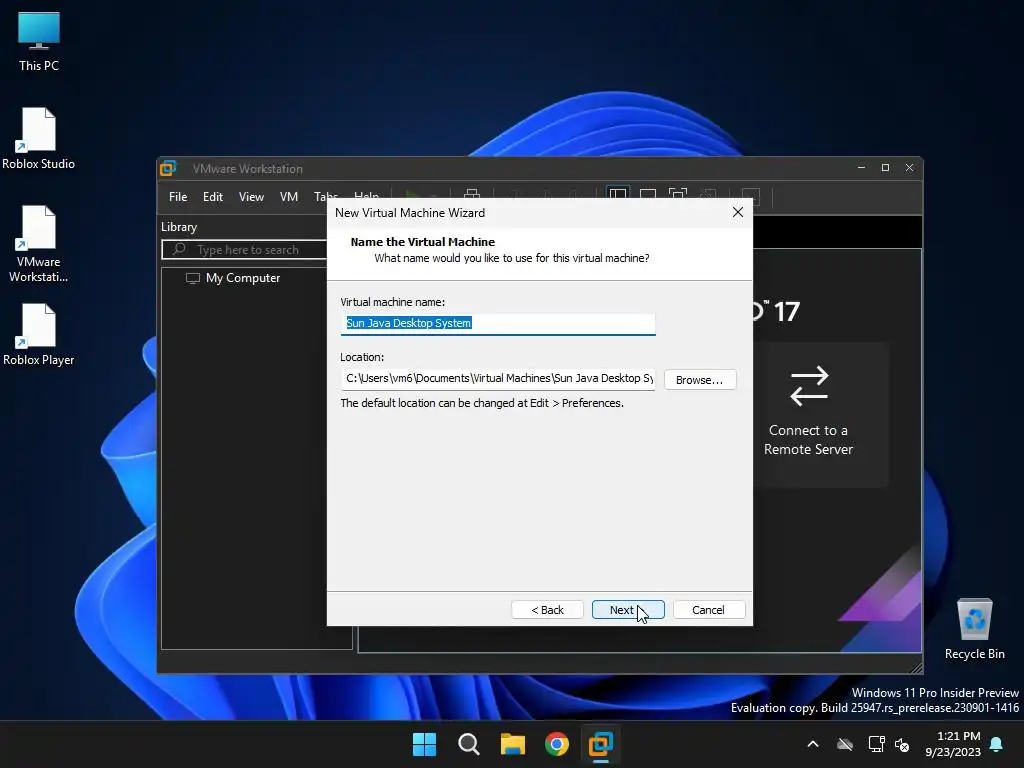Toggle the library panel view icon
This screenshot has height=768, width=1024.
618,195
